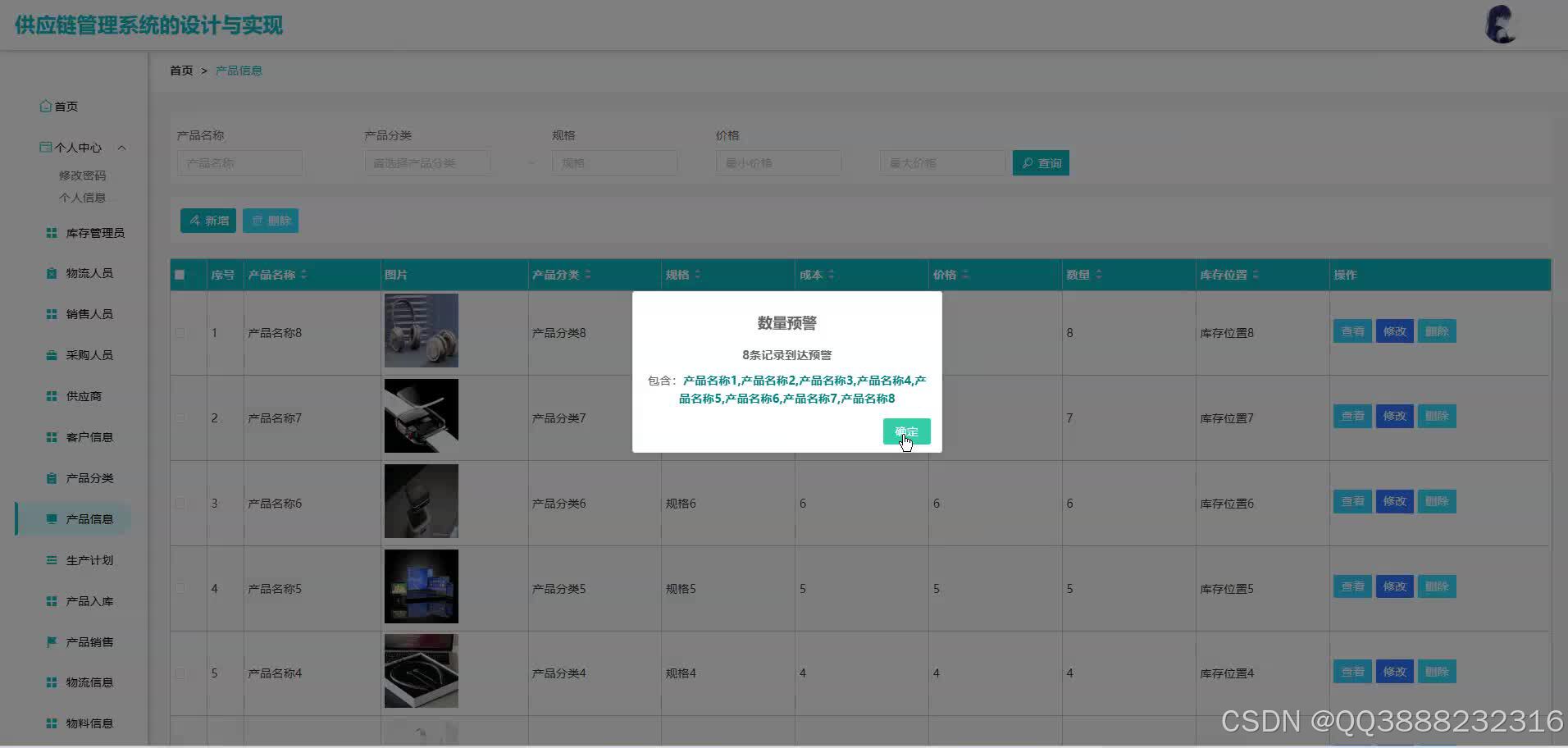The height and width of the screenshot is (748, 1568).
Task: Focus the 规格 search input field
Action: click(614, 163)
